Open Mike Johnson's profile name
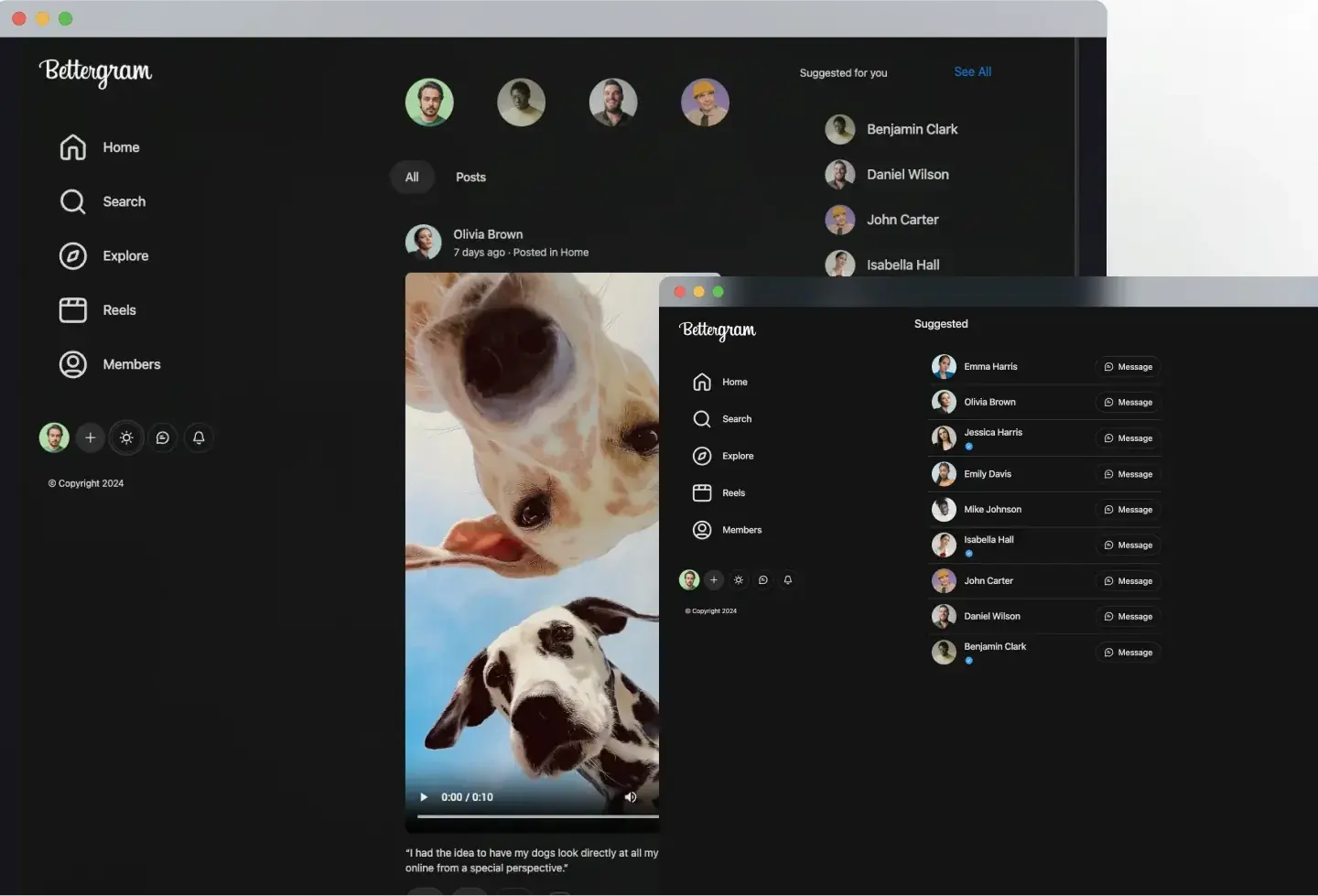Viewport: 1318px width, 896px height. [x=992, y=509]
